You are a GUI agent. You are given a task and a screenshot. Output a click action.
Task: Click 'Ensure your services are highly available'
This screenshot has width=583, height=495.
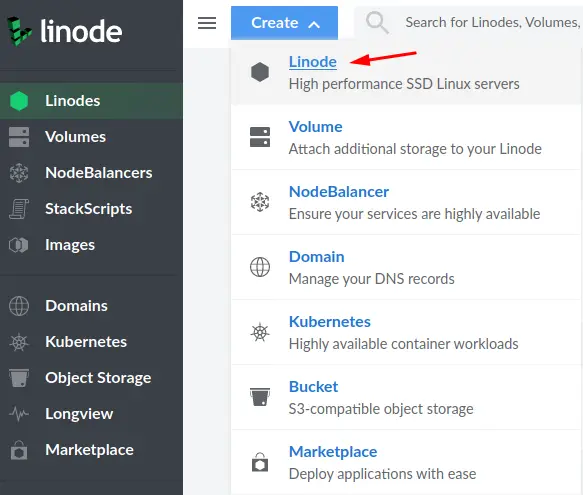415,214
